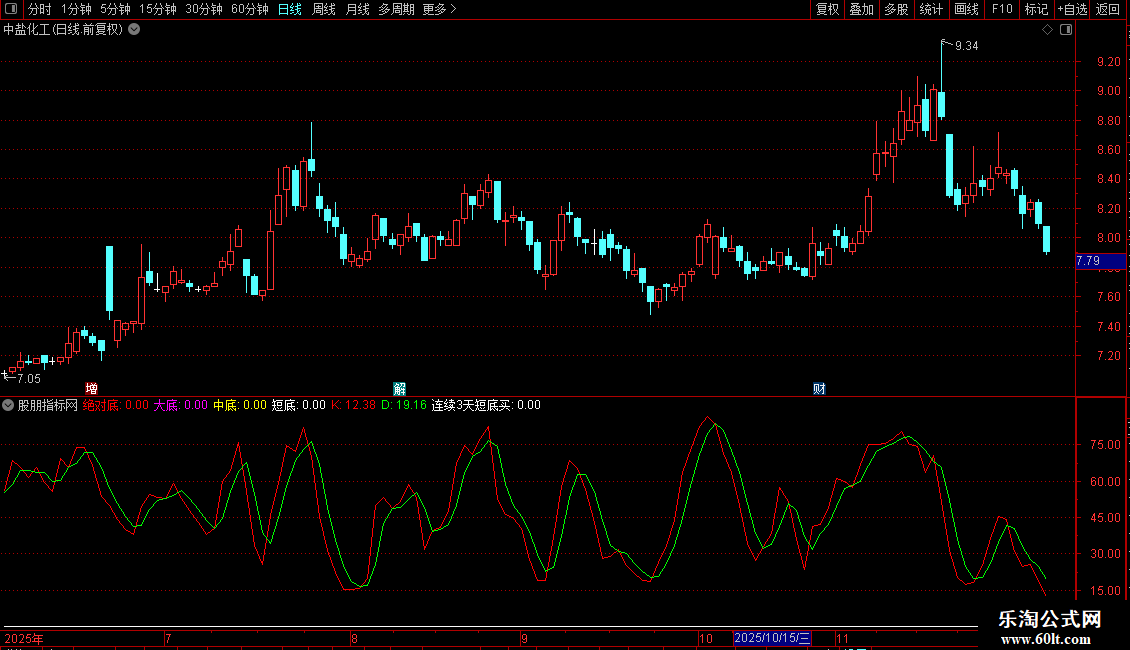
Task: Click the D: 19.16 indicator value
Action: point(404,405)
